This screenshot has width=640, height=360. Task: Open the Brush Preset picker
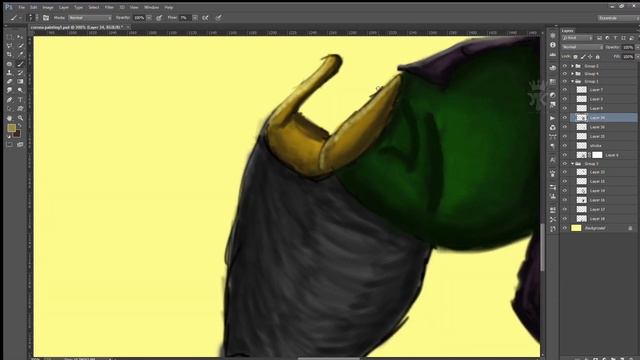(32, 18)
